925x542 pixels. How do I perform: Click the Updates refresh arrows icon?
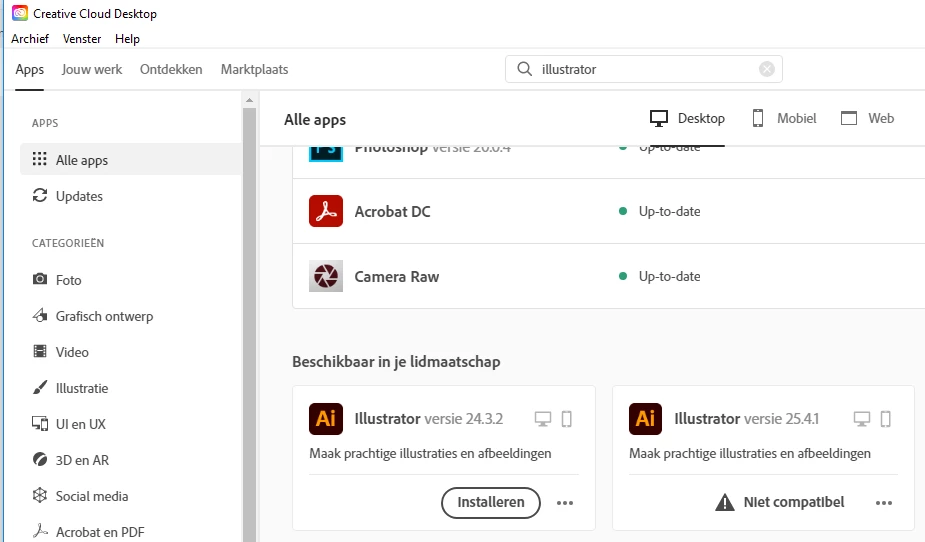click(x=40, y=195)
